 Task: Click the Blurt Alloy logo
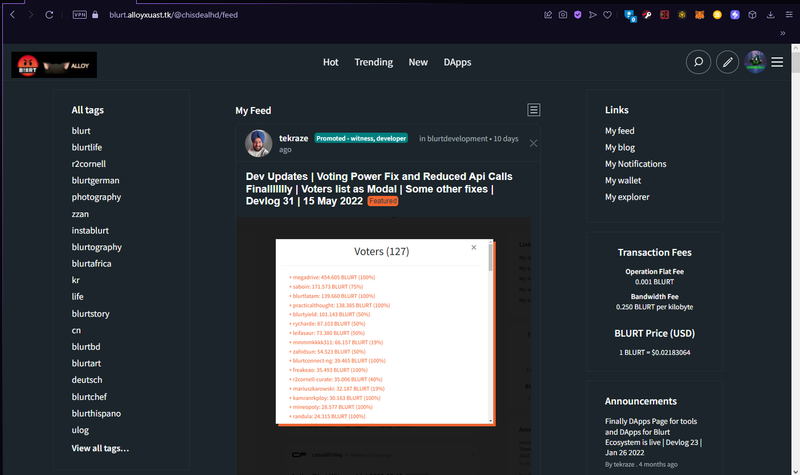[x=54, y=65]
